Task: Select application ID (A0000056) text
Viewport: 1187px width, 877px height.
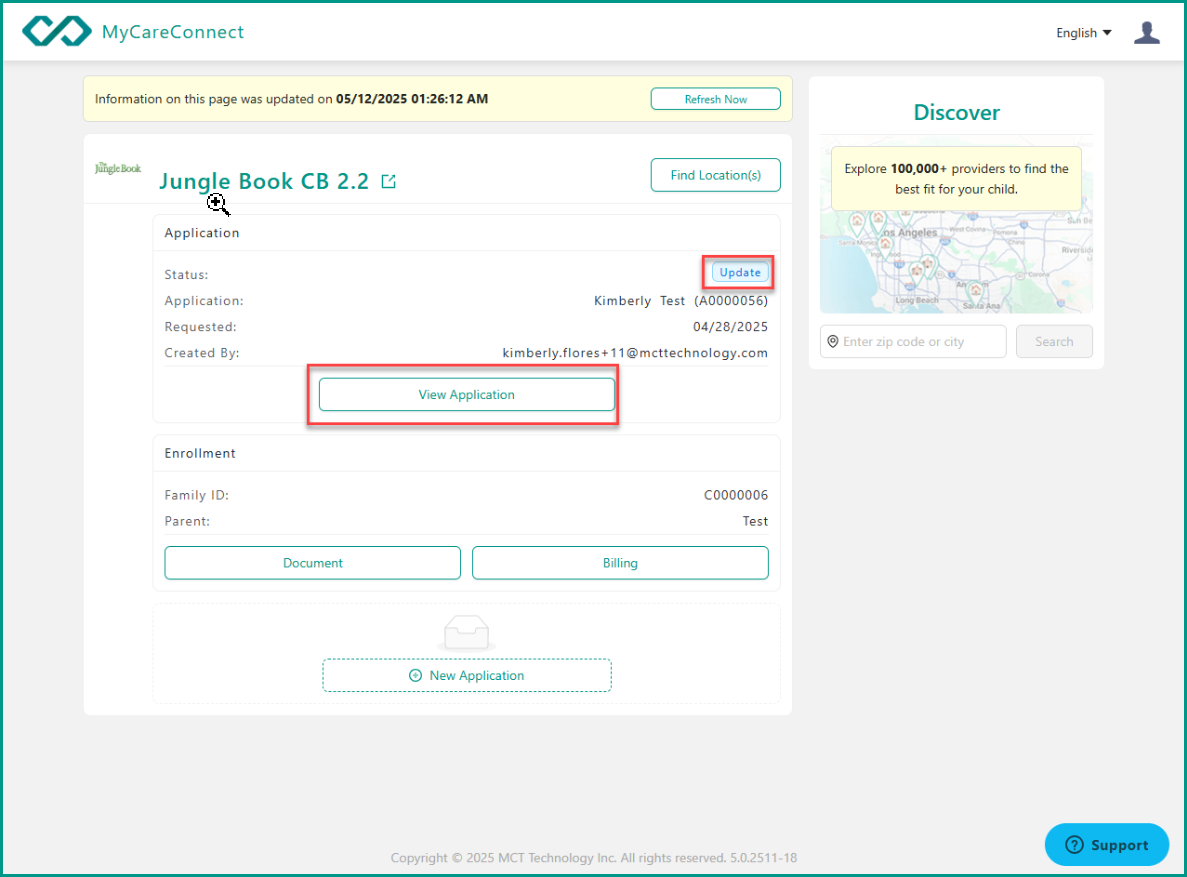Action: [731, 301]
